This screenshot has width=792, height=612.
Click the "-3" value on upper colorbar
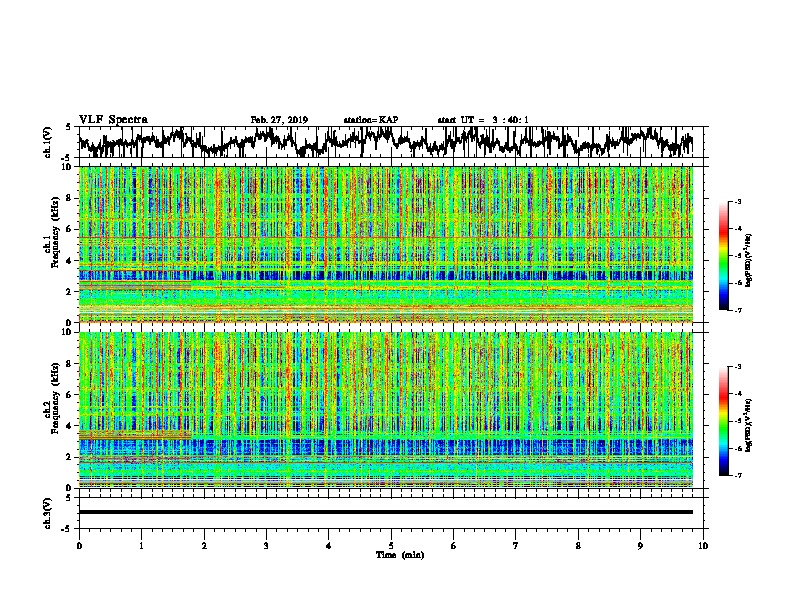(738, 202)
